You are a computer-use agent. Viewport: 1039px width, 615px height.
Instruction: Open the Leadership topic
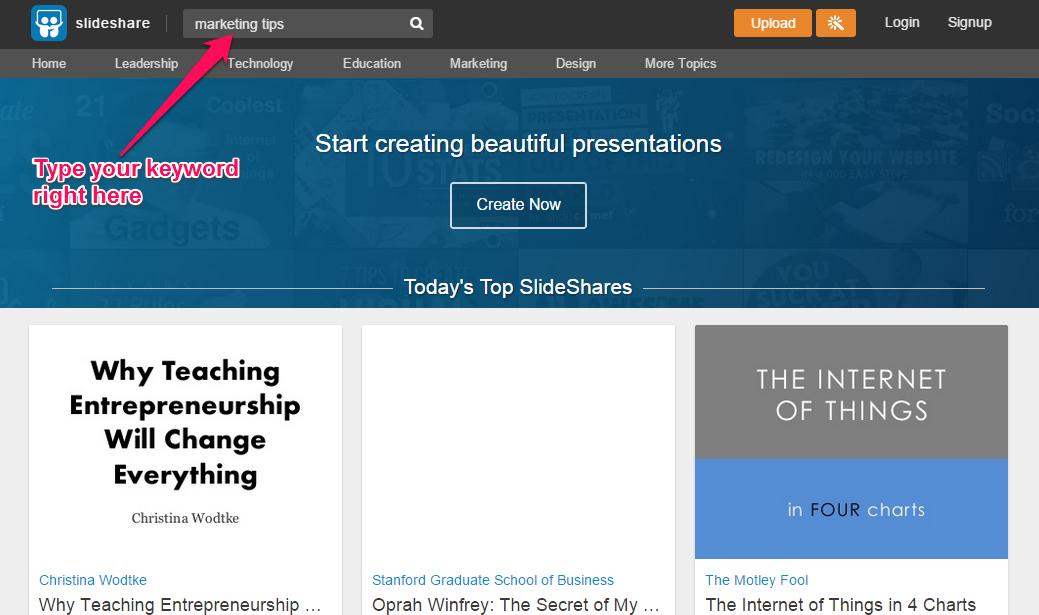(x=146, y=64)
